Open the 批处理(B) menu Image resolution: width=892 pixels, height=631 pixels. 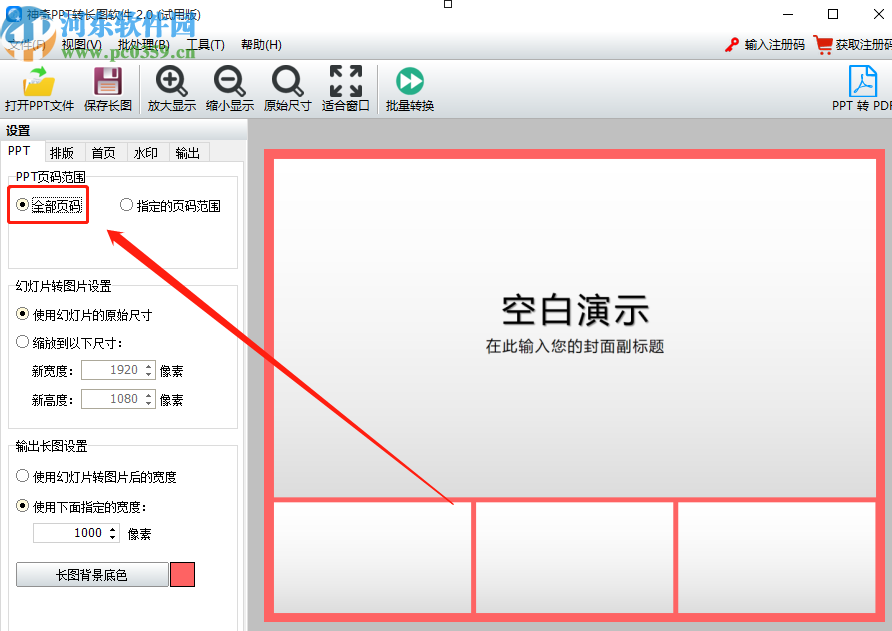[143, 44]
